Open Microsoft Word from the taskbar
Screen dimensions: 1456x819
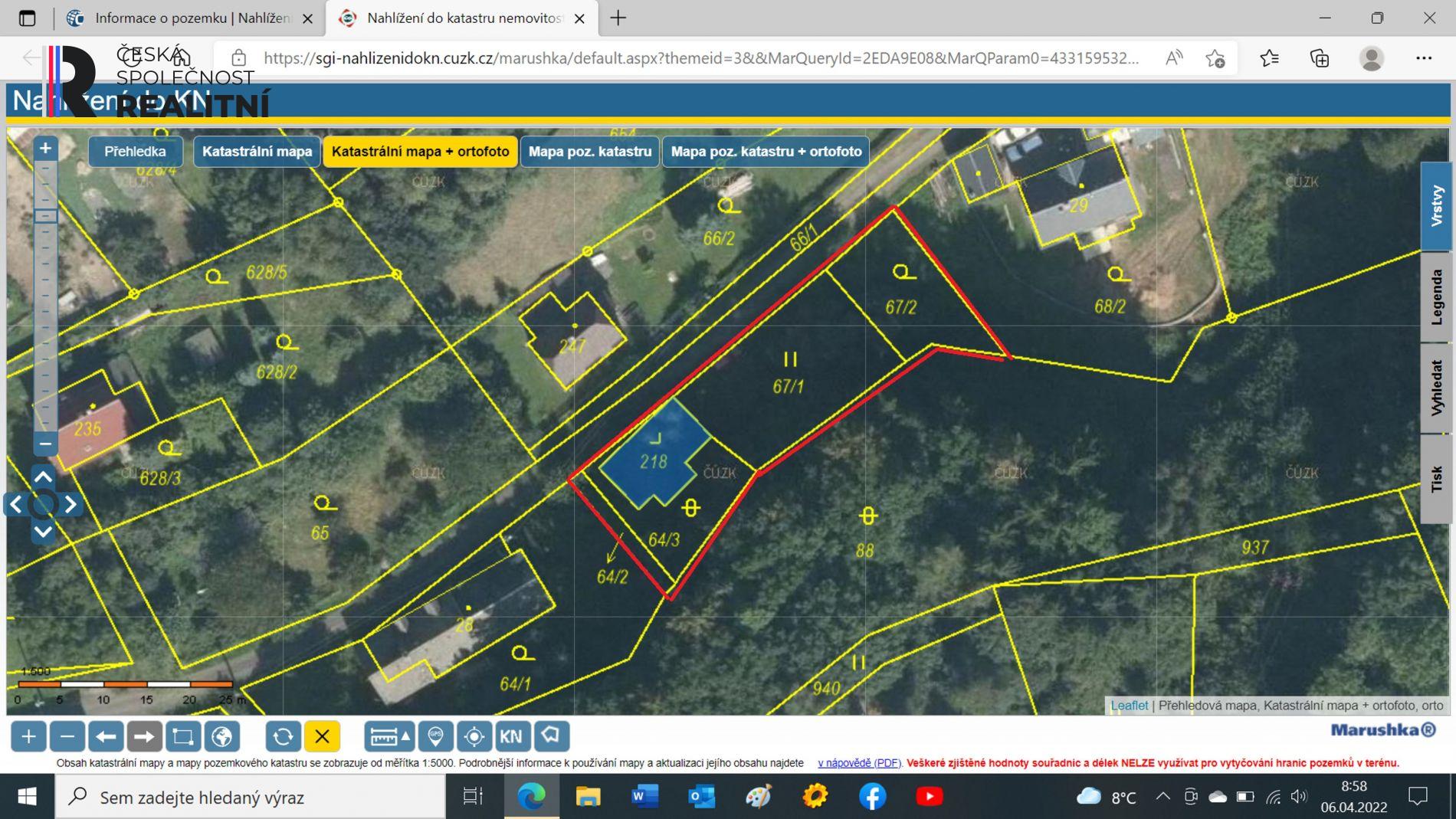point(644,797)
